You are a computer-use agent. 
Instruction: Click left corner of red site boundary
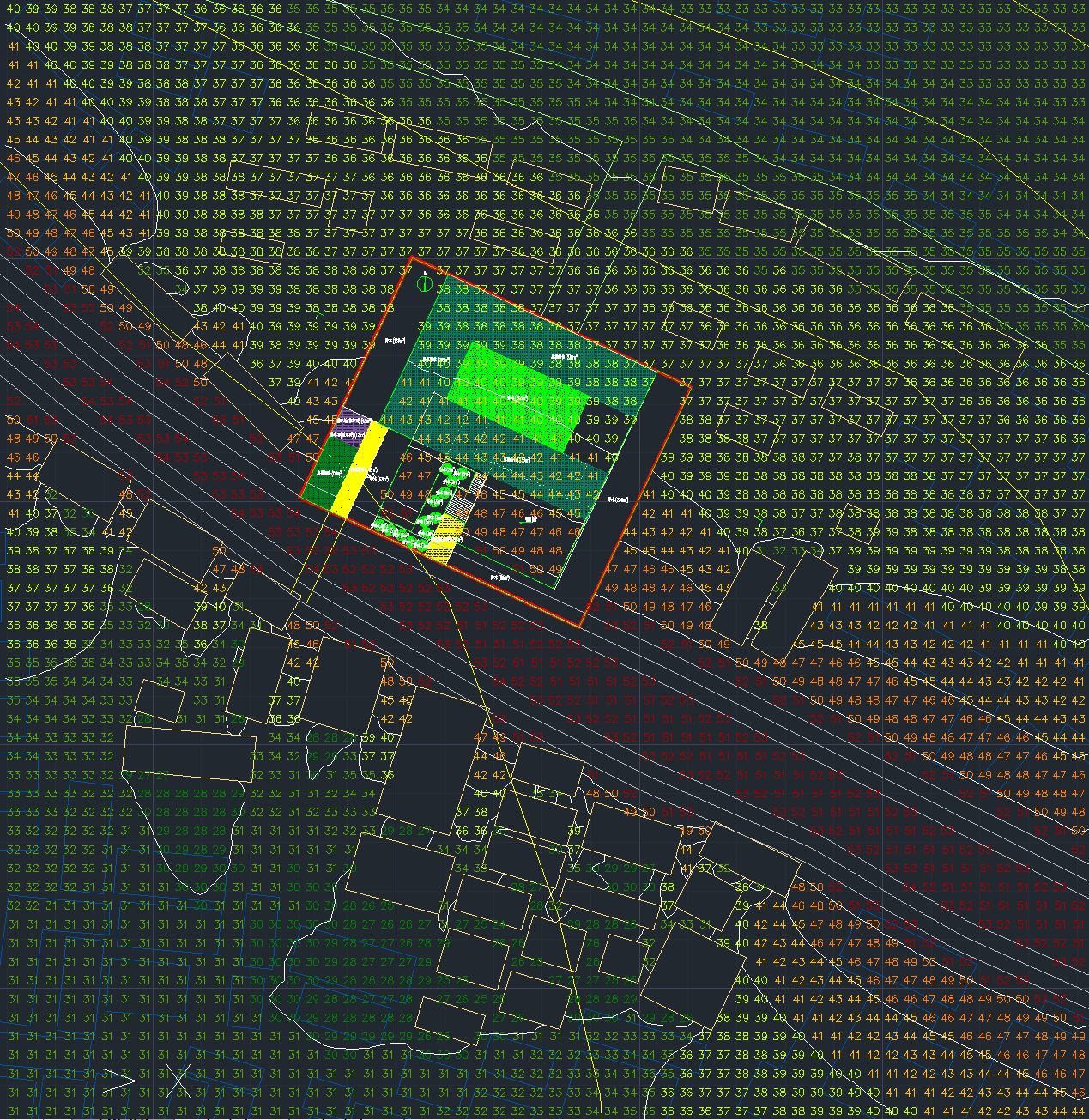pos(301,496)
